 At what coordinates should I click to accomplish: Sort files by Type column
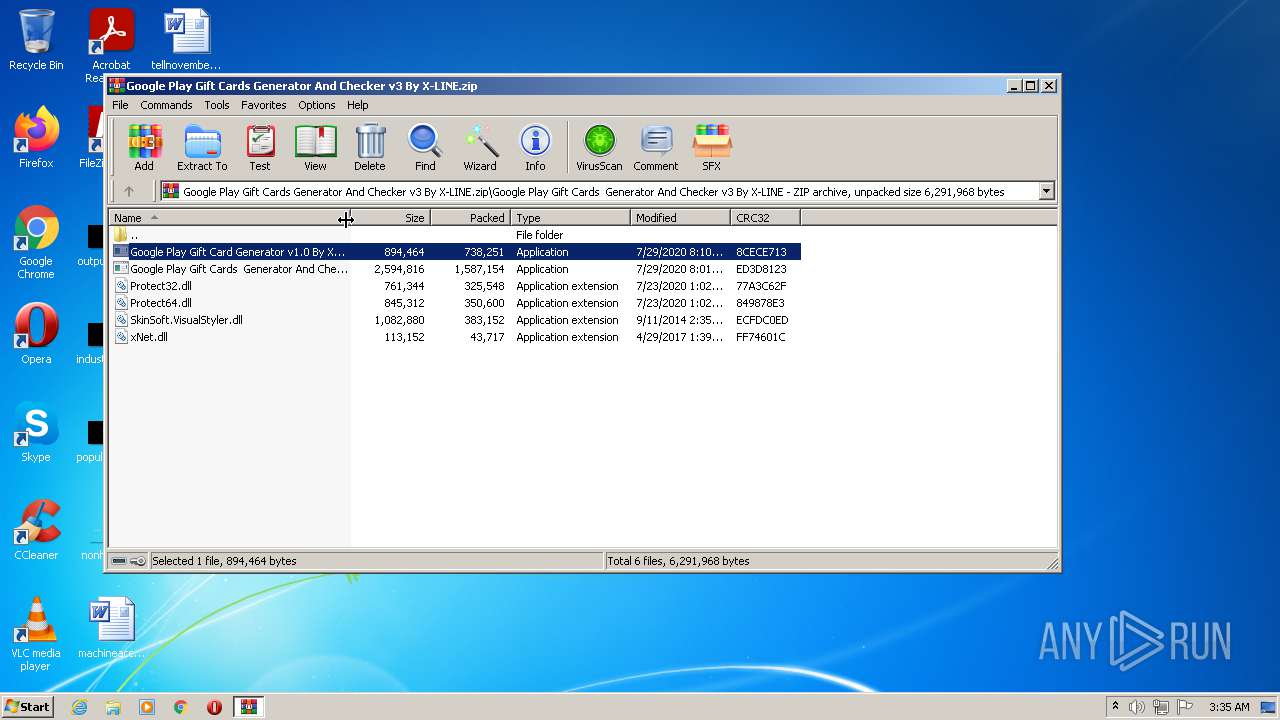click(x=570, y=217)
